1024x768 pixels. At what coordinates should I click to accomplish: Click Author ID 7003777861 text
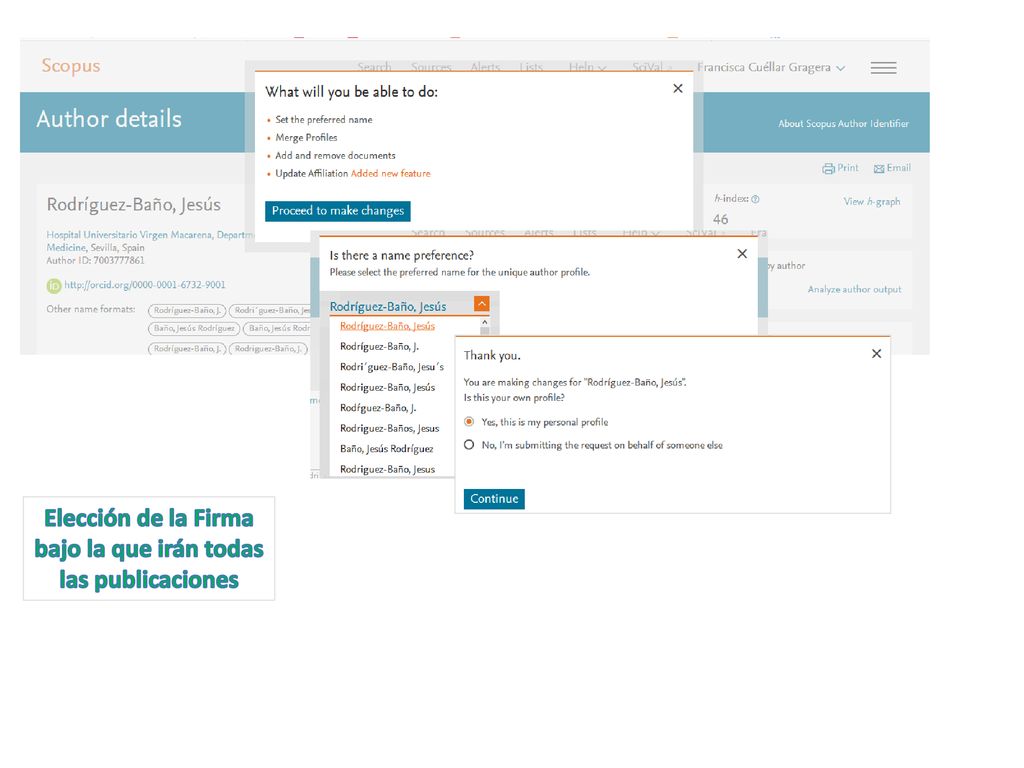pyautogui.click(x=95, y=261)
